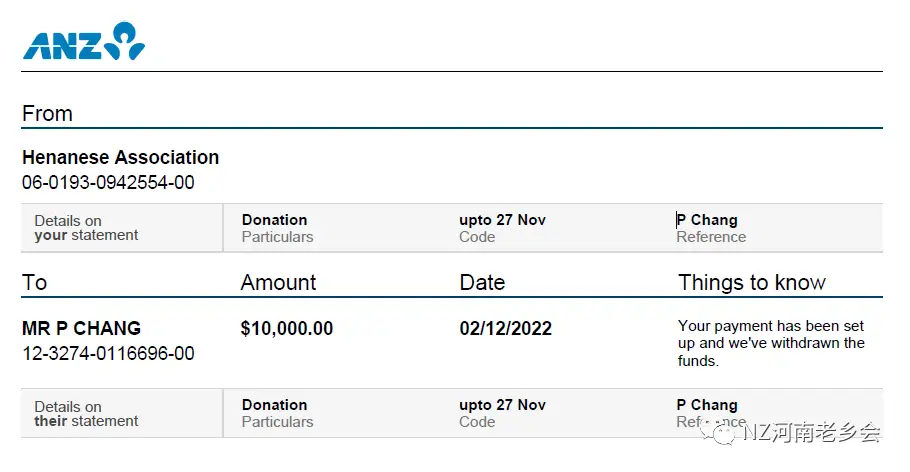Click the Amount column heading
910x472 pixels.
point(278,282)
